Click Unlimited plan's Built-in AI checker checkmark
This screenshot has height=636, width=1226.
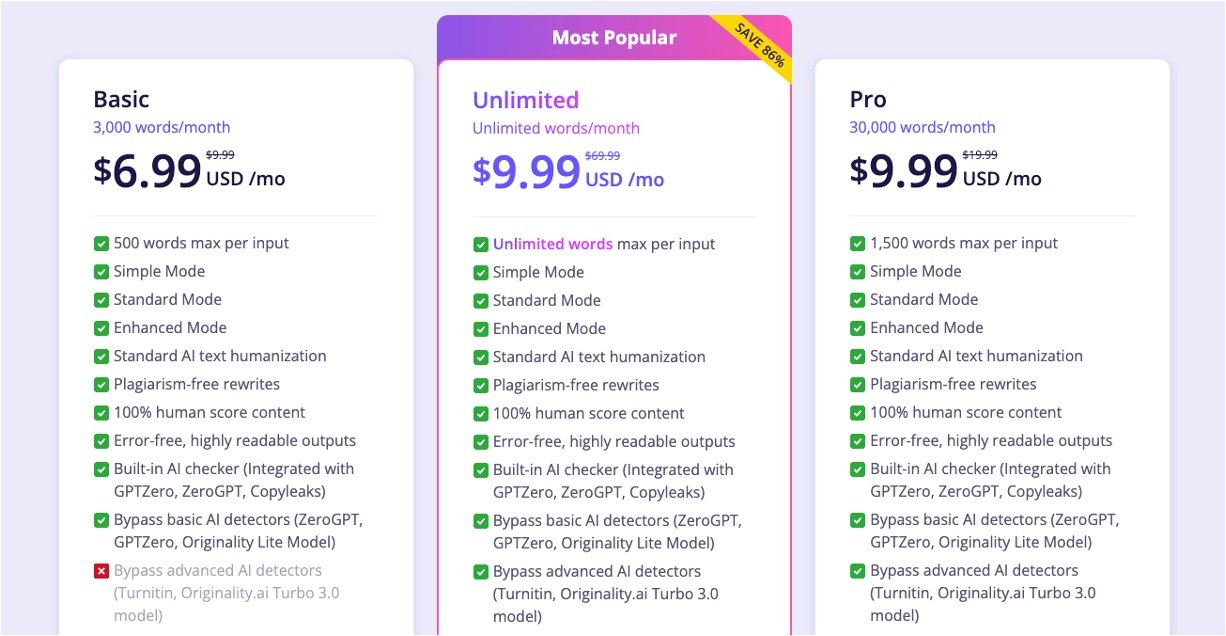pyautogui.click(x=480, y=470)
